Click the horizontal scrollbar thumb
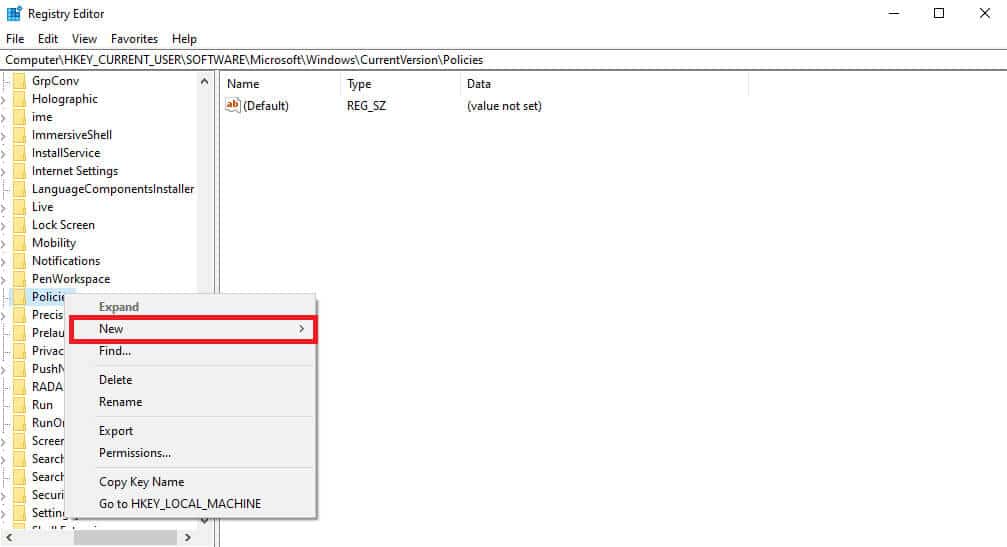This screenshot has height=547, width=1007. point(125,537)
